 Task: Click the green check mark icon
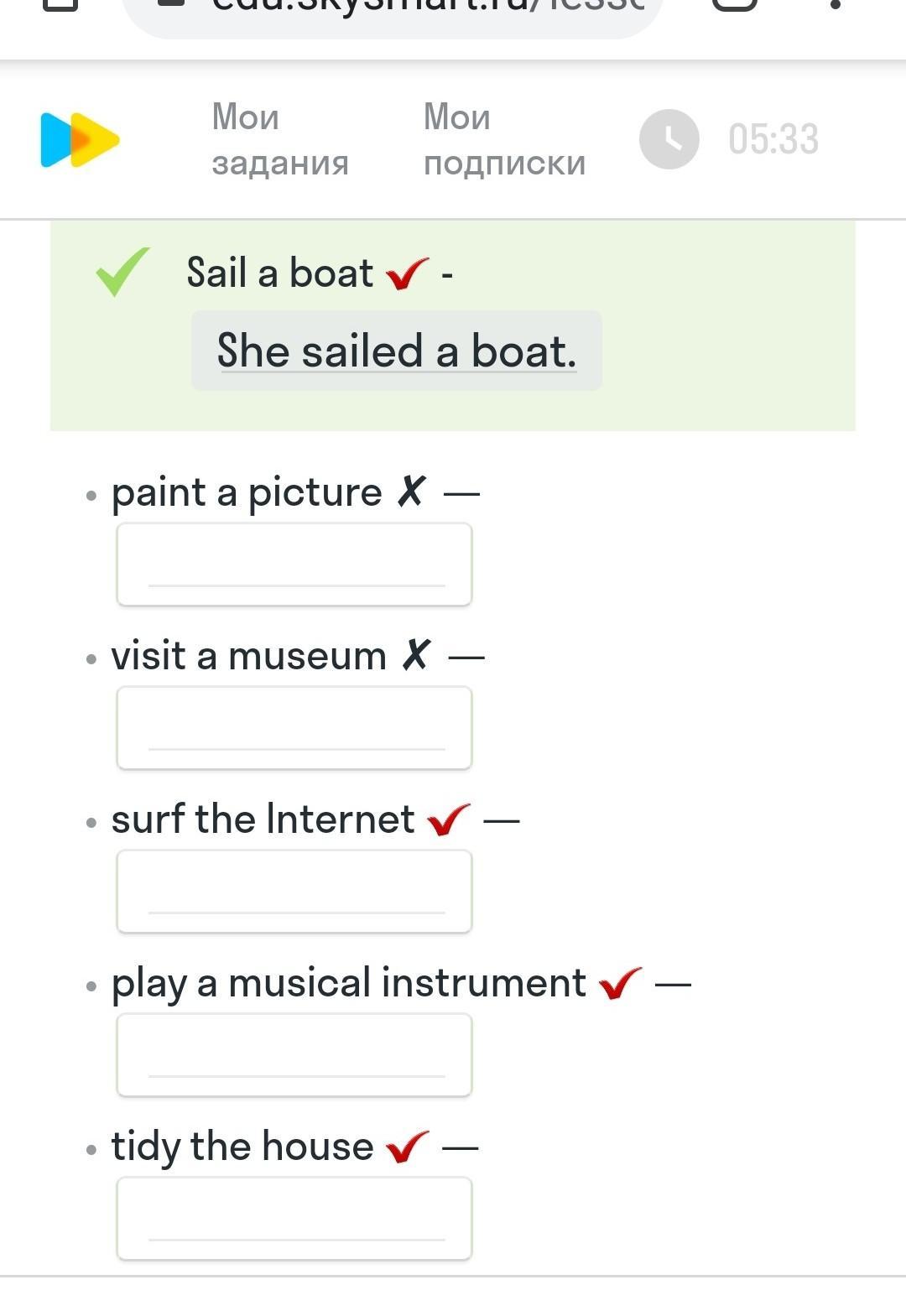122,271
